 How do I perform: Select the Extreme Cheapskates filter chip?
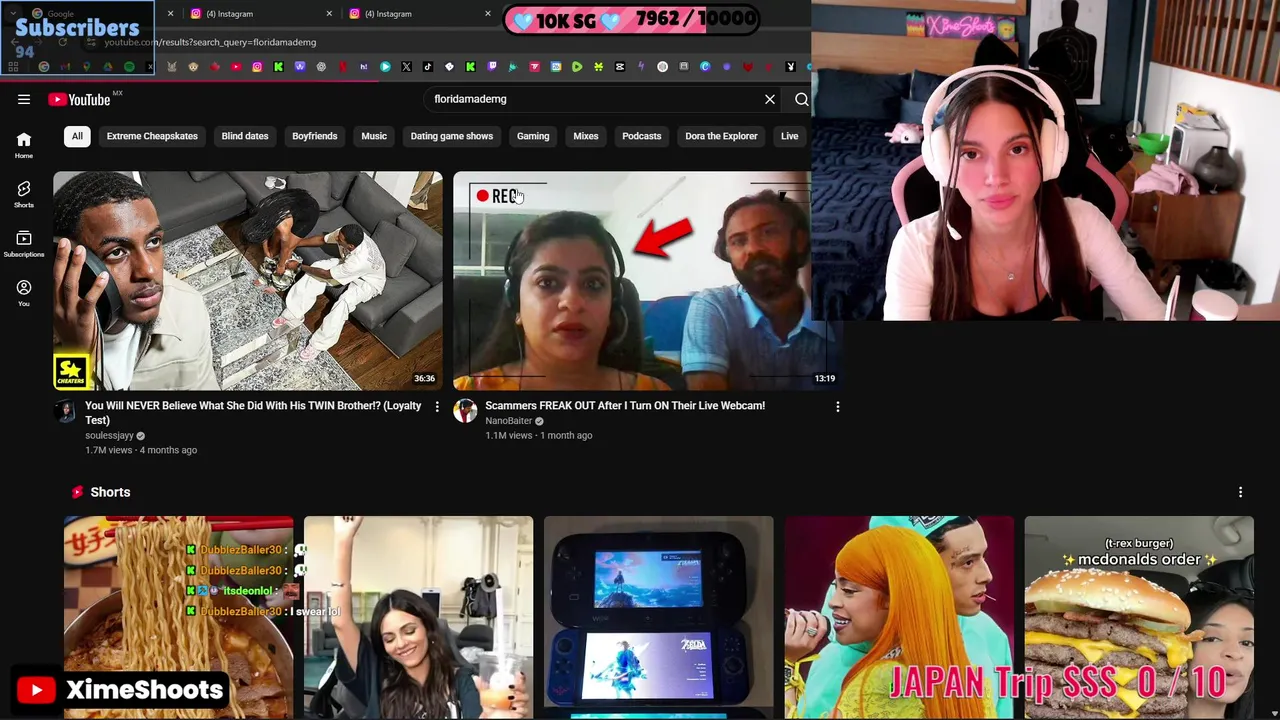coord(152,136)
